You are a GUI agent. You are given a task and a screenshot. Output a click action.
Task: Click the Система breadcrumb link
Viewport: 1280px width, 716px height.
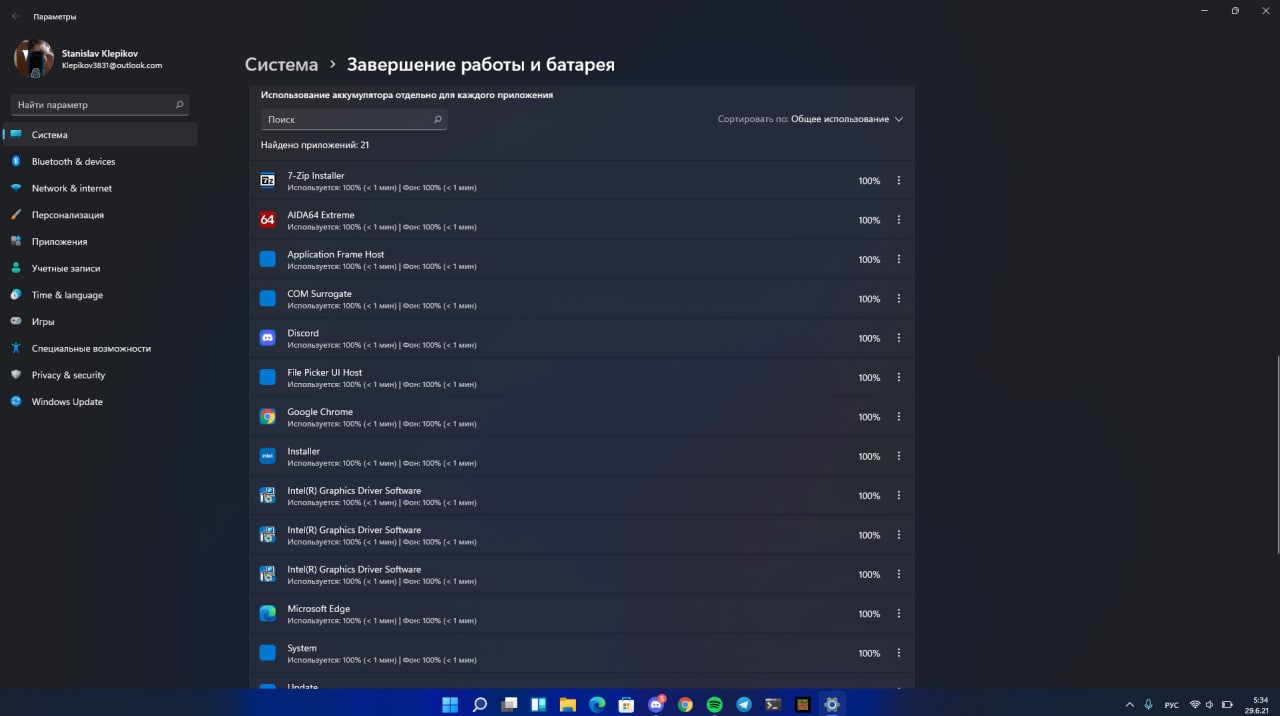coord(281,65)
